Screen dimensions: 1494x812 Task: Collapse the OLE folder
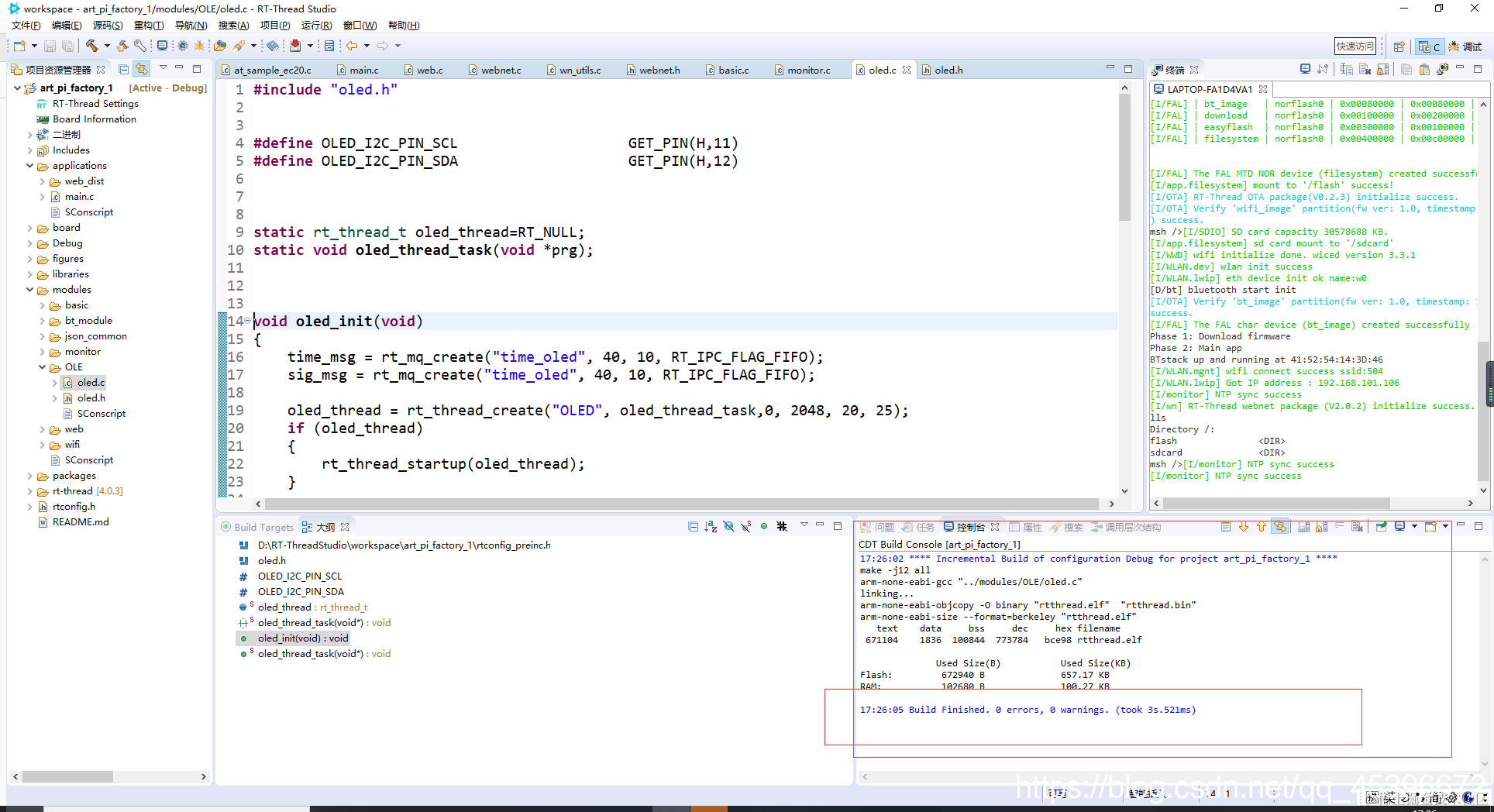(43, 367)
